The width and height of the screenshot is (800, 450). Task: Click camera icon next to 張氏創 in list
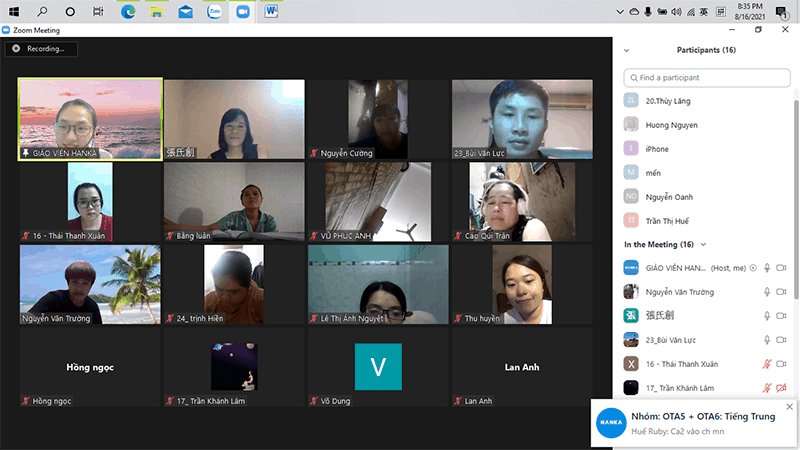pos(781,316)
